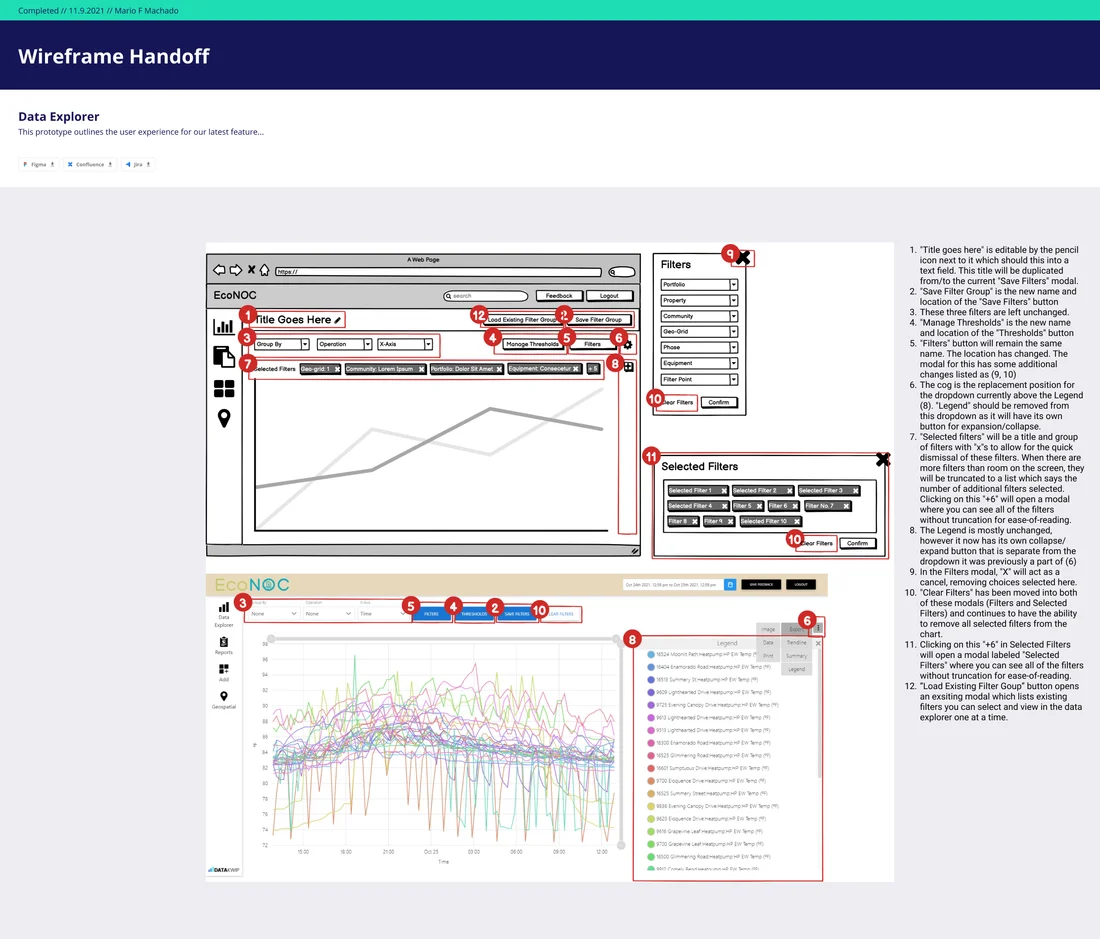This screenshot has width=1100, height=939.
Task: Open wireframe sidebar bar chart icon
Action: point(224,327)
